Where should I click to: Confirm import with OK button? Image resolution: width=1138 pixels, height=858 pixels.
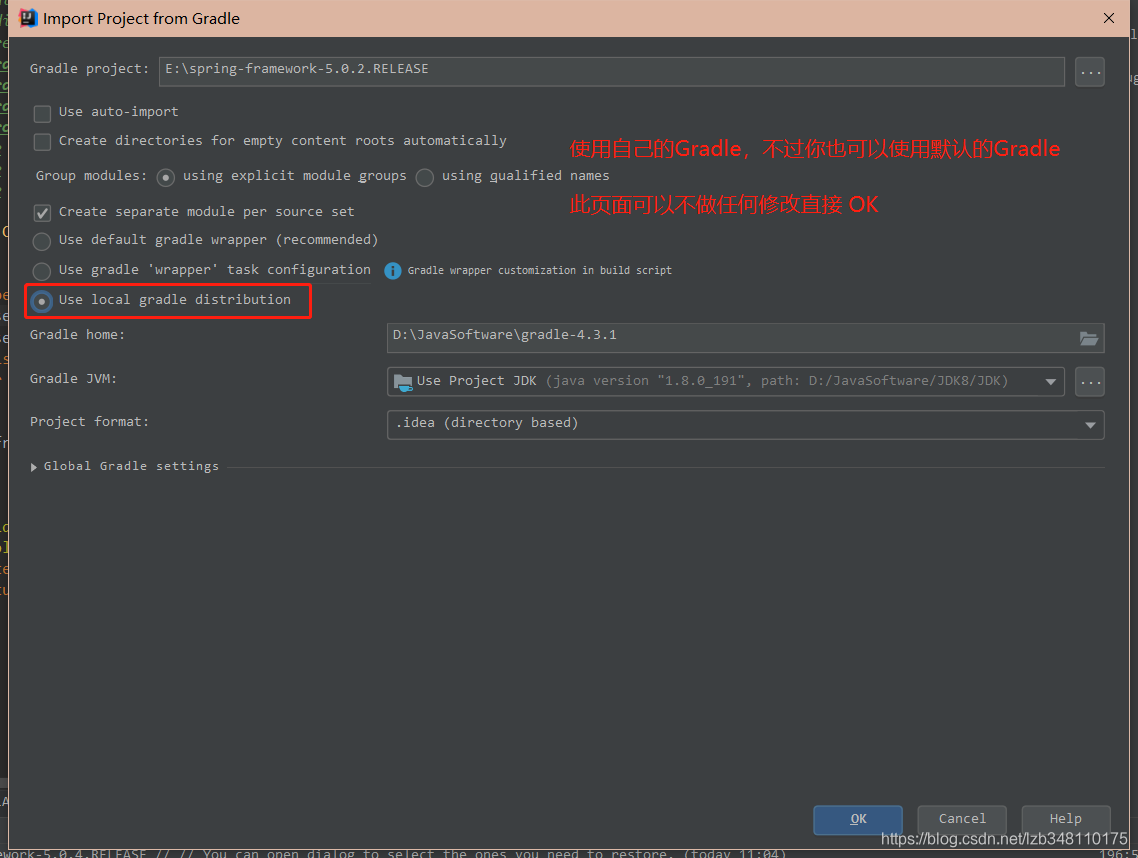(x=858, y=820)
